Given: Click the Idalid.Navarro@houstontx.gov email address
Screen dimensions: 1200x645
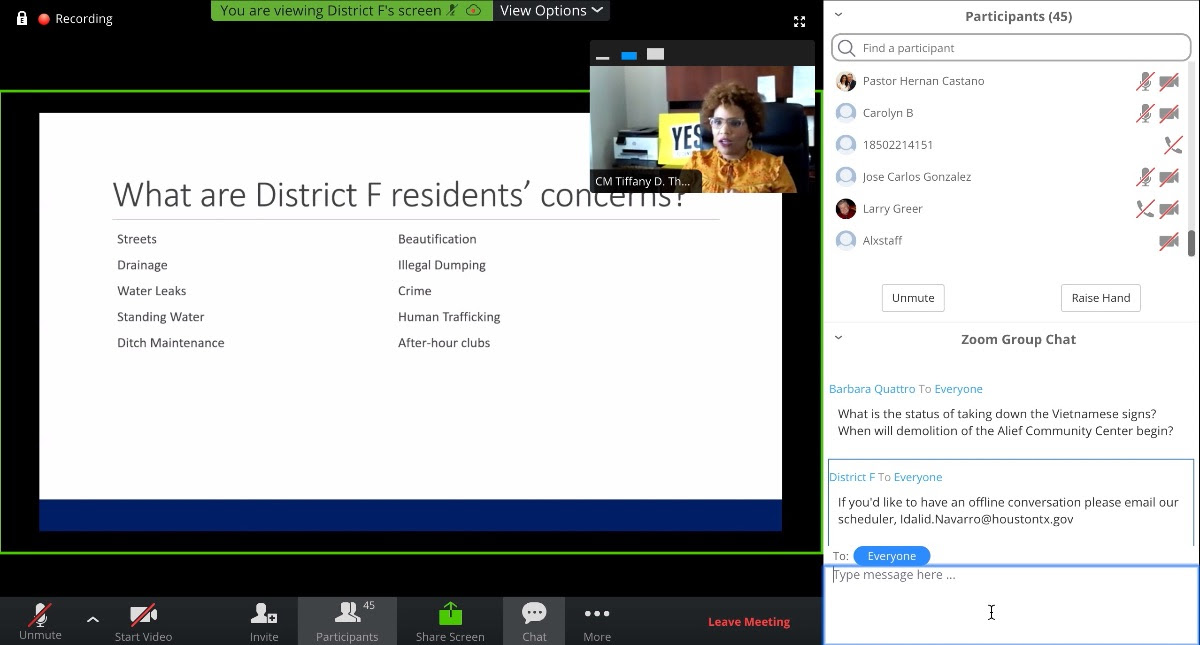Looking at the screenshot, I should click(986, 519).
